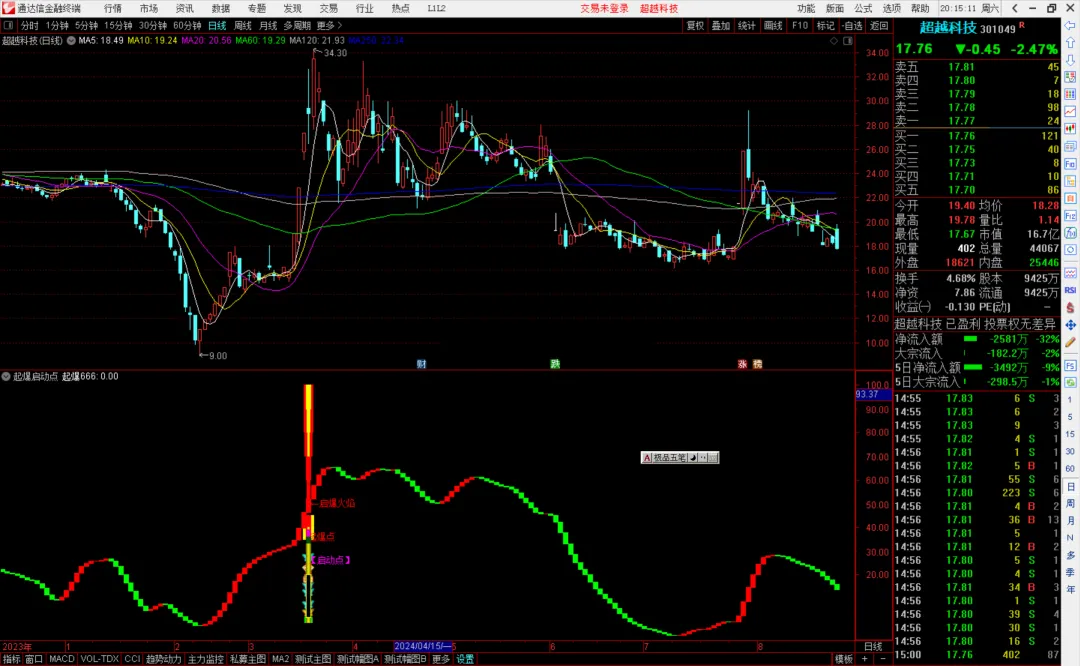Switch to 60分钟 period

click(x=187, y=25)
